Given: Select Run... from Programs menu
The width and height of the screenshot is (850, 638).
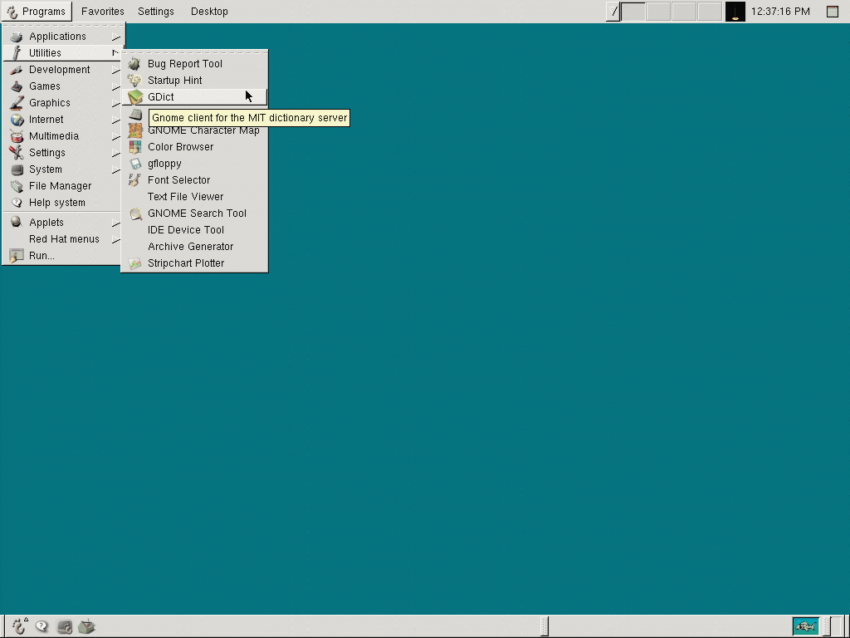Looking at the screenshot, I should point(63,256).
